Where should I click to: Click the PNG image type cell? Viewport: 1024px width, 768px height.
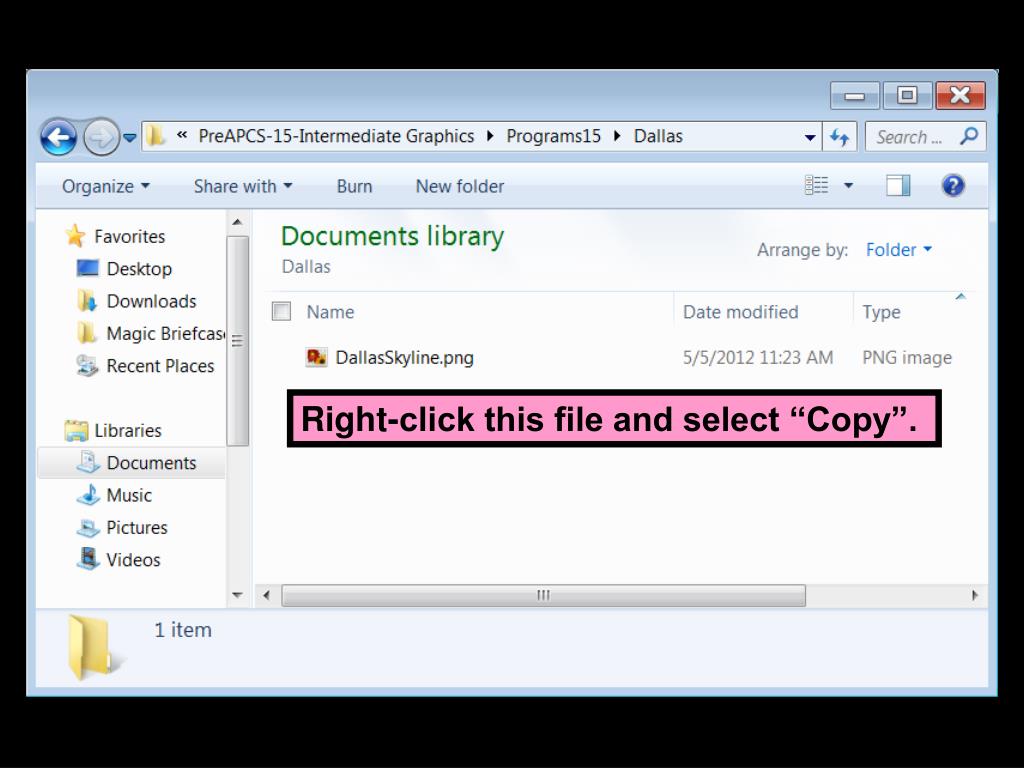(x=907, y=358)
